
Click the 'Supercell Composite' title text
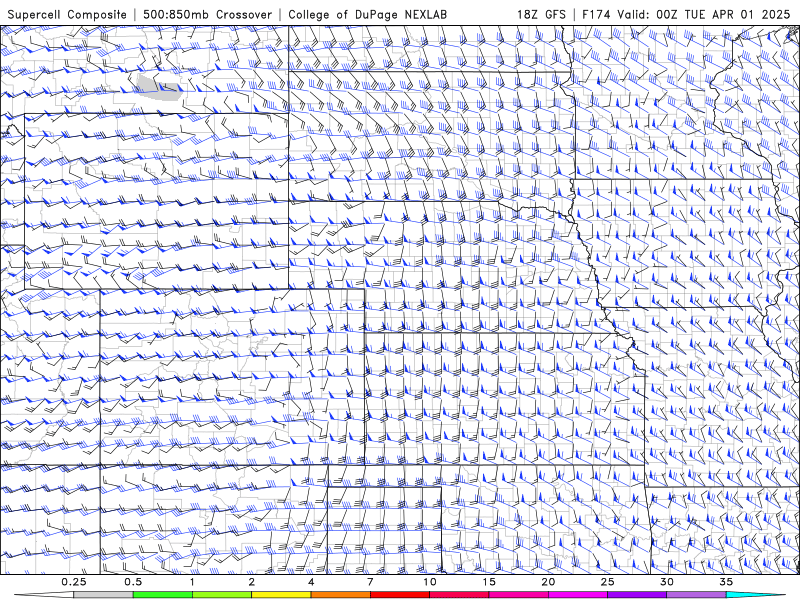tap(67, 14)
